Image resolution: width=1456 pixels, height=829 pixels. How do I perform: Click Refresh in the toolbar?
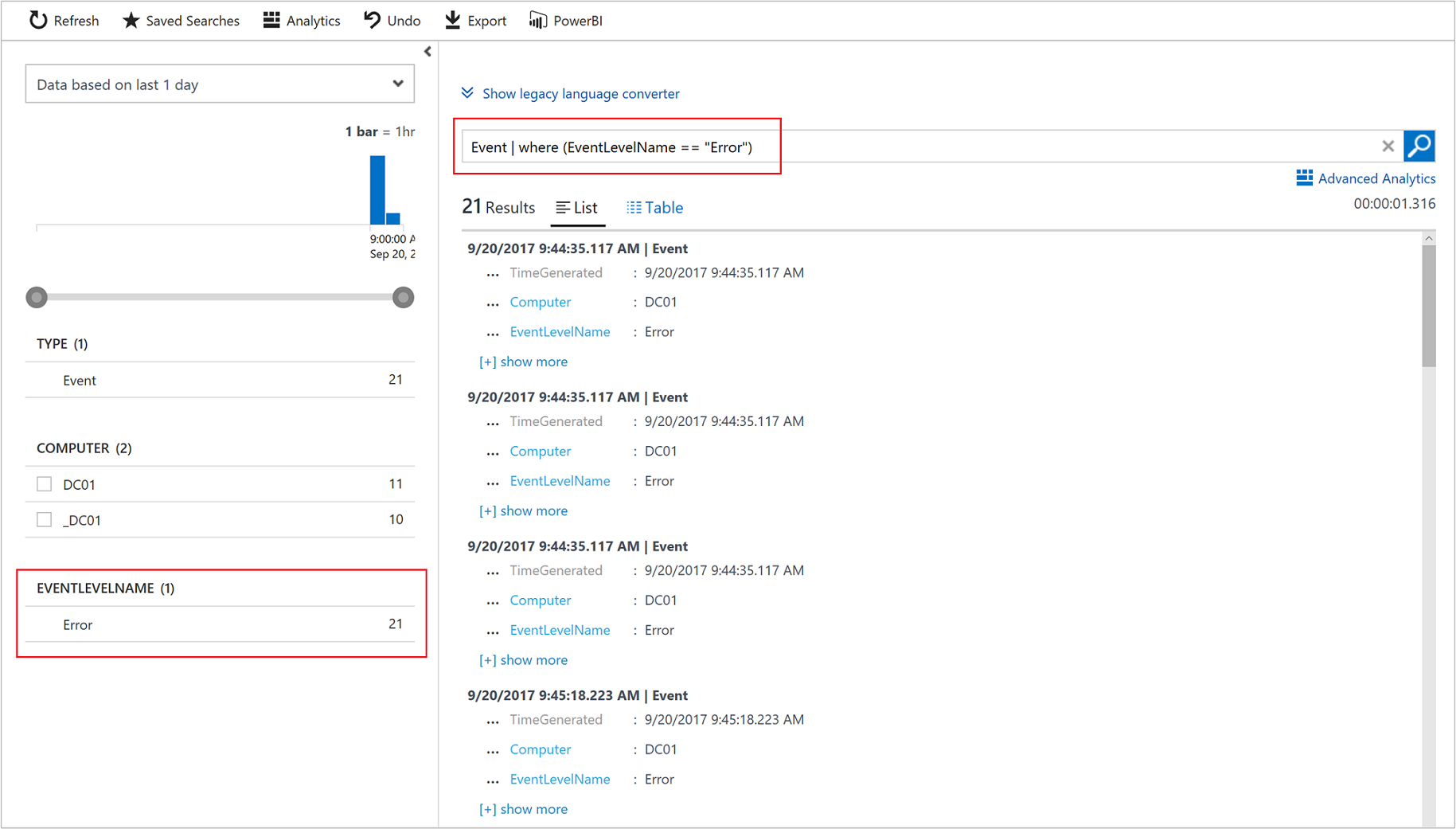[x=64, y=20]
